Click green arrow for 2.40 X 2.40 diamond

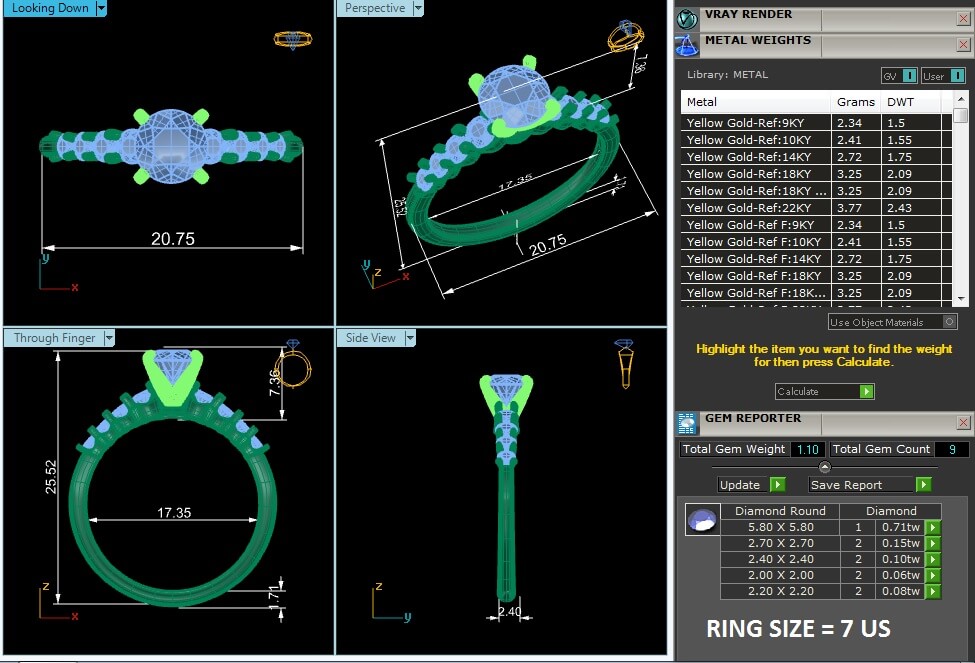pyautogui.click(x=932, y=559)
